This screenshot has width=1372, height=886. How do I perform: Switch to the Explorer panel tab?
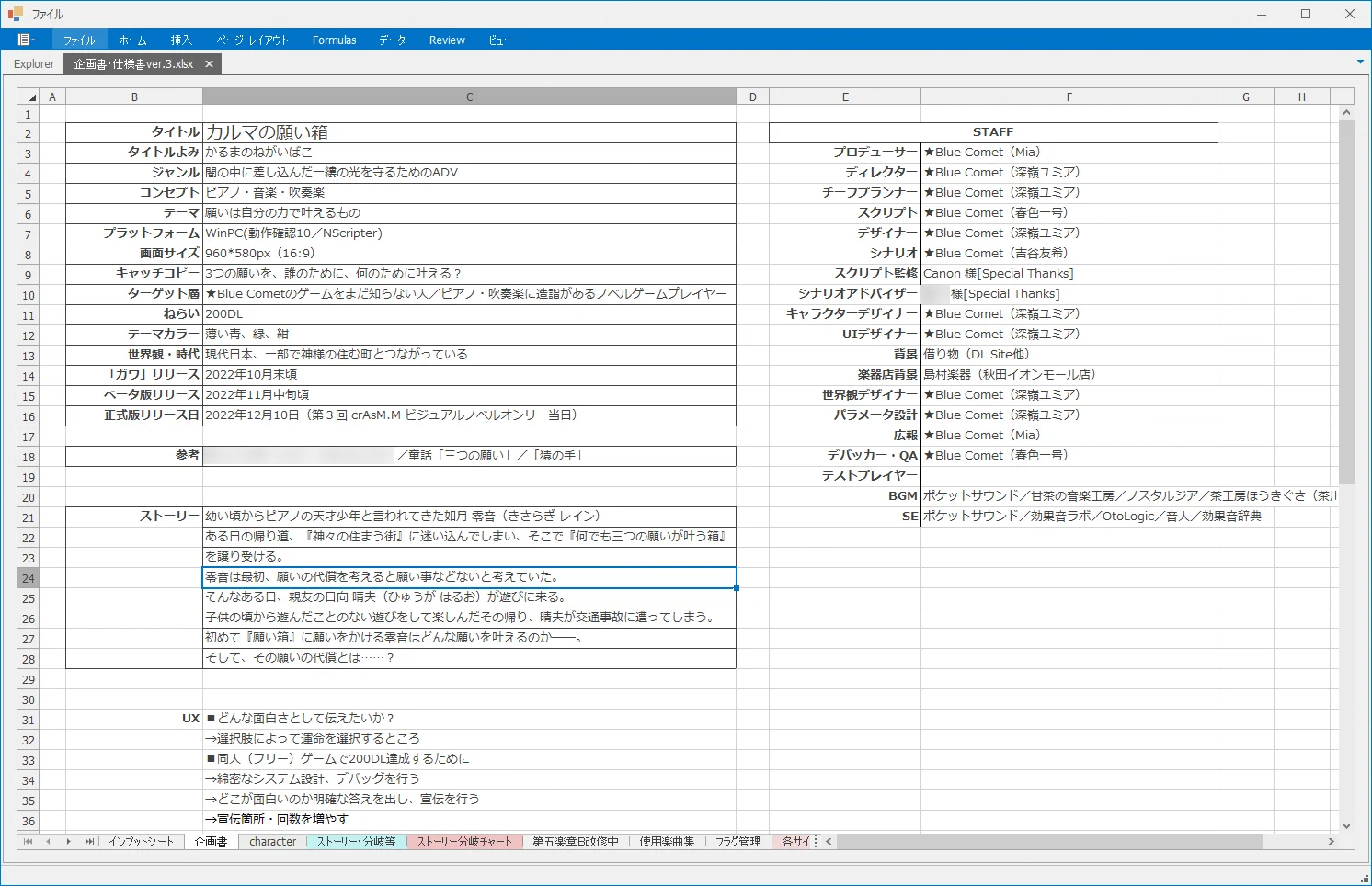click(x=34, y=64)
